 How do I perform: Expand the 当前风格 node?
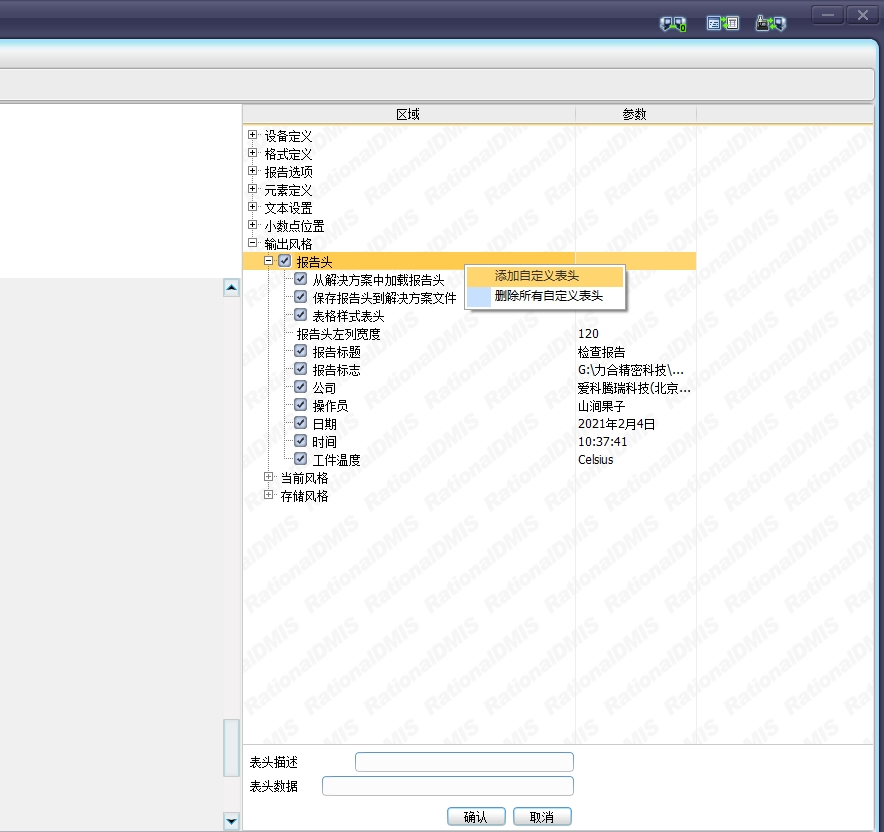coord(269,477)
